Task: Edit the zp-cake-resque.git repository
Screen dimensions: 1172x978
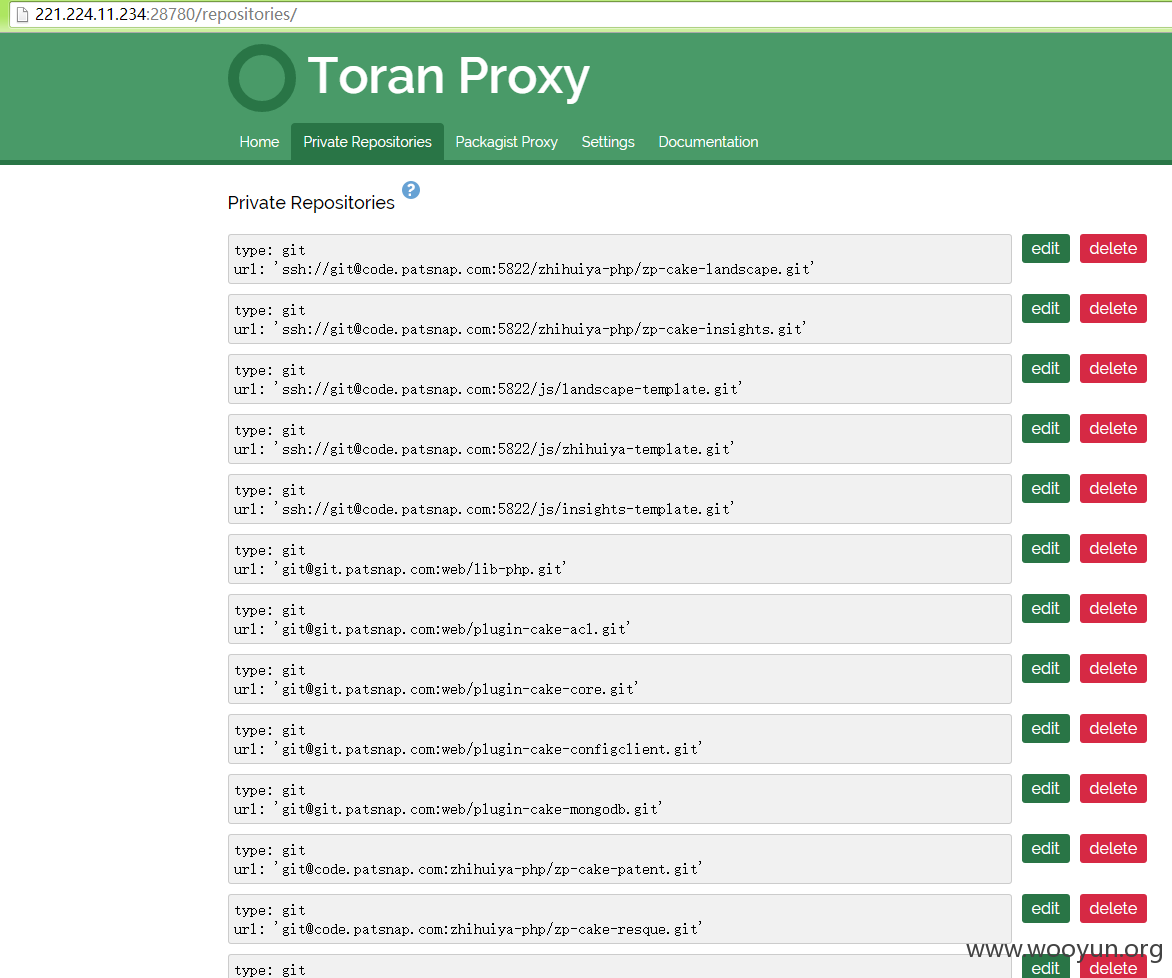Action: pyautogui.click(x=1046, y=908)
